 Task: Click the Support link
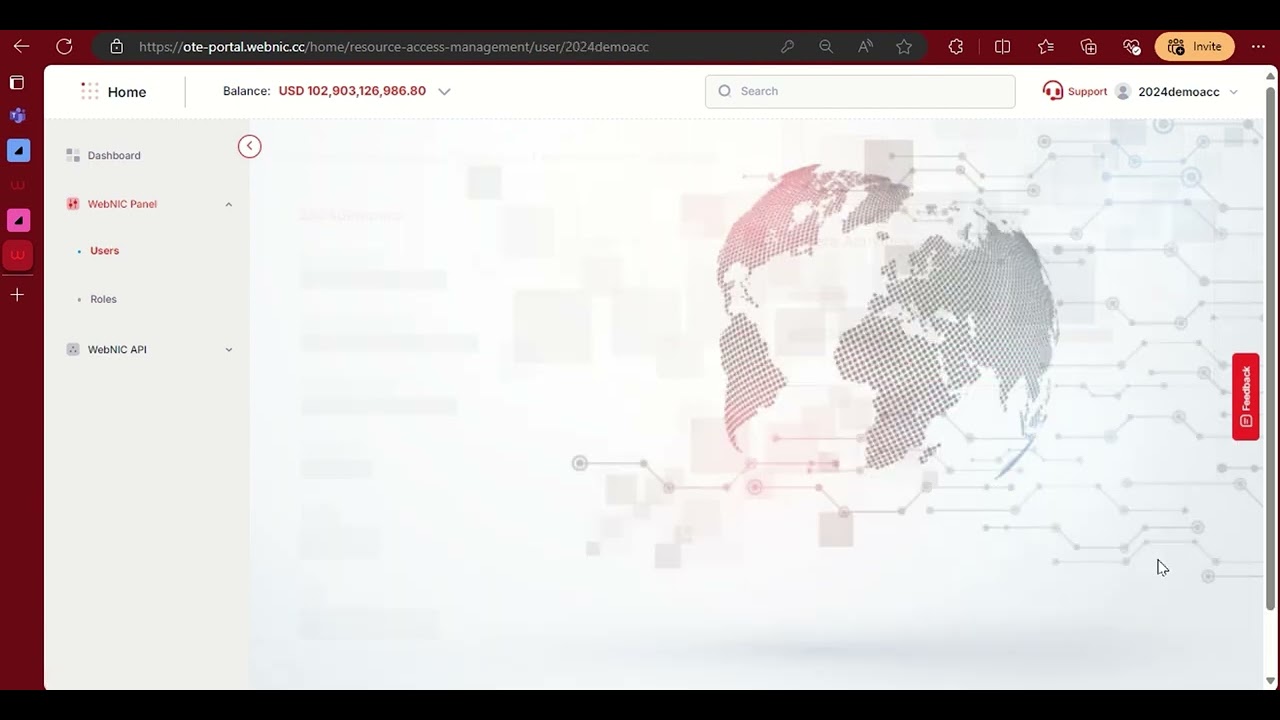click(x=1087, y=91)
